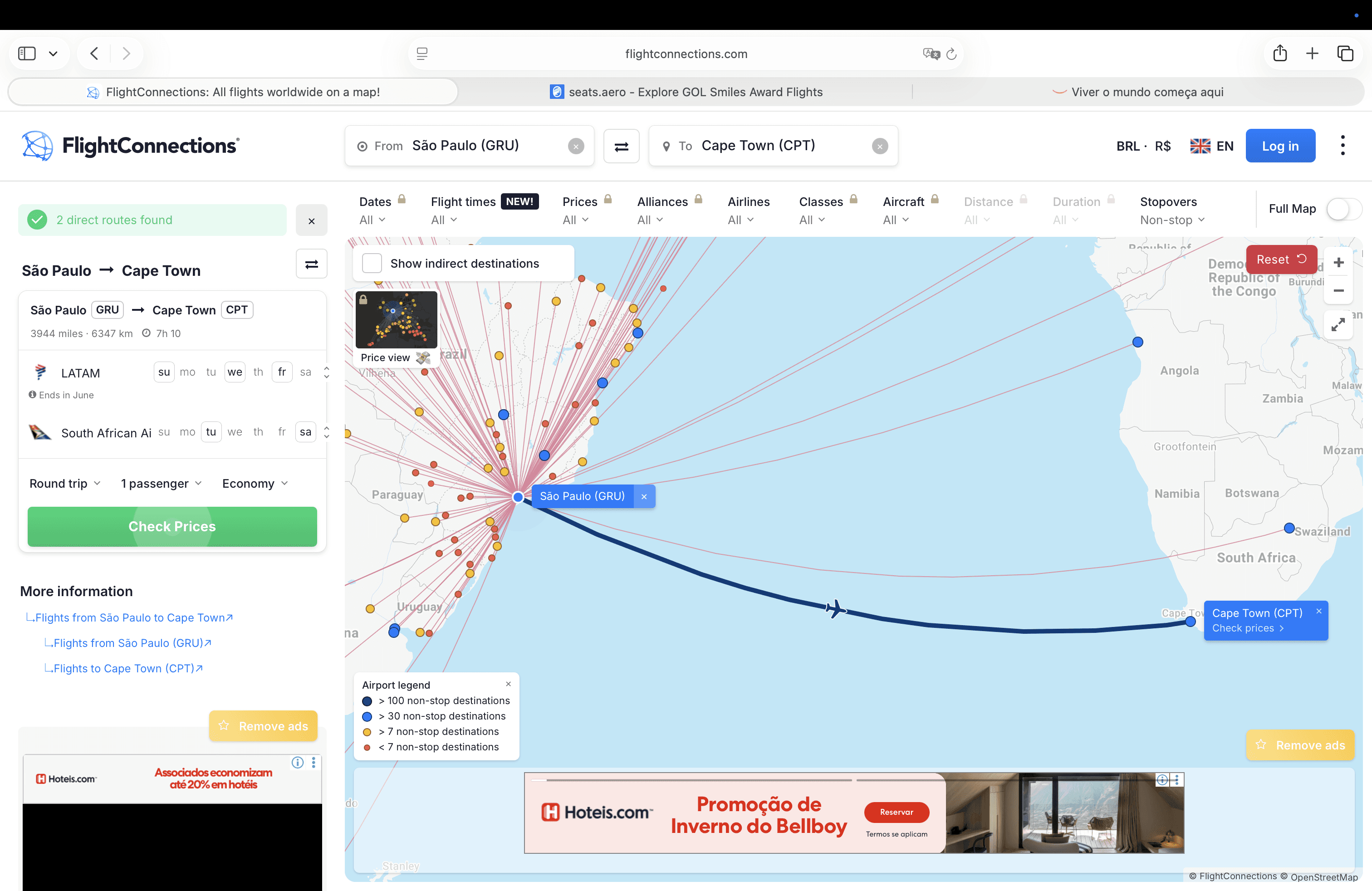Expand map to fullscreen

click(x=1338, y=324)
